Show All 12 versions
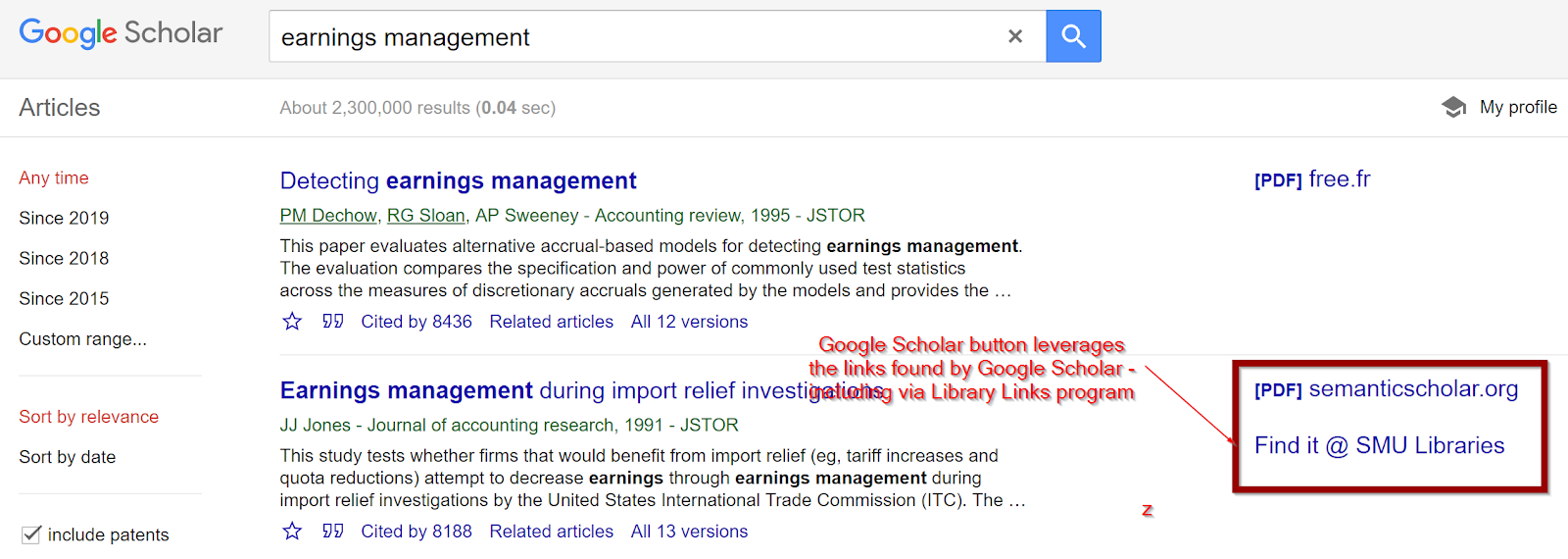This screenshot has height=559, width=1568. (689, 322)
